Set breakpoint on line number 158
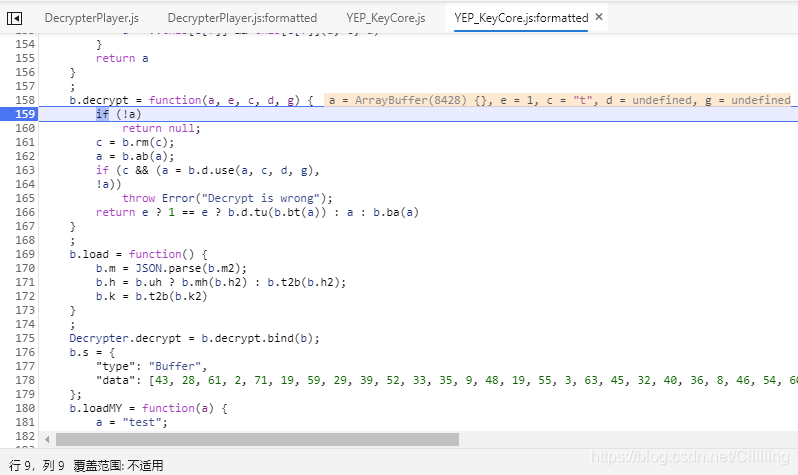This screenshot has width=798, height=475. point(25,100)
